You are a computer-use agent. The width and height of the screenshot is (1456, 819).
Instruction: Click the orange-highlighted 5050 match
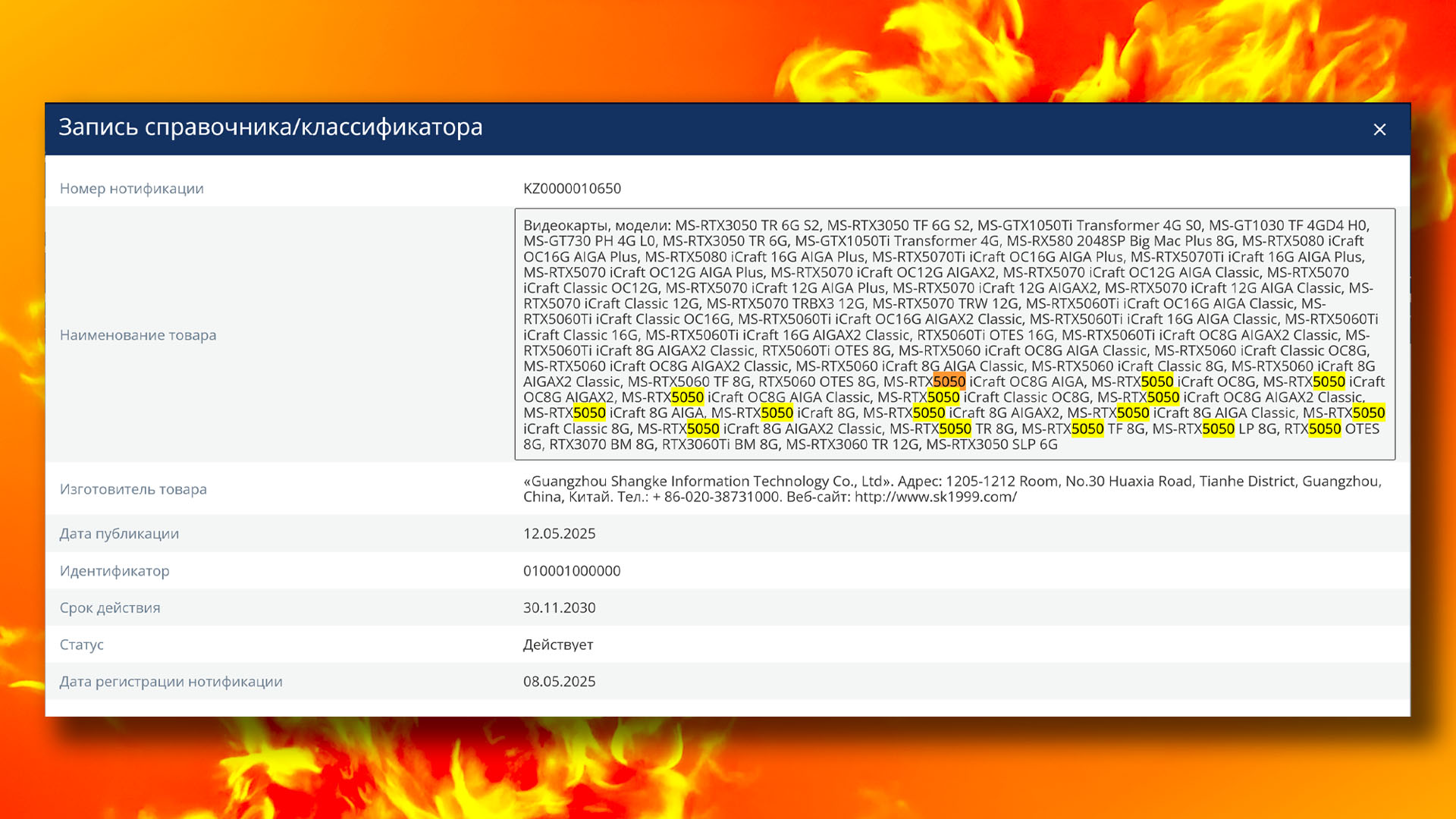tap(949, 381)
